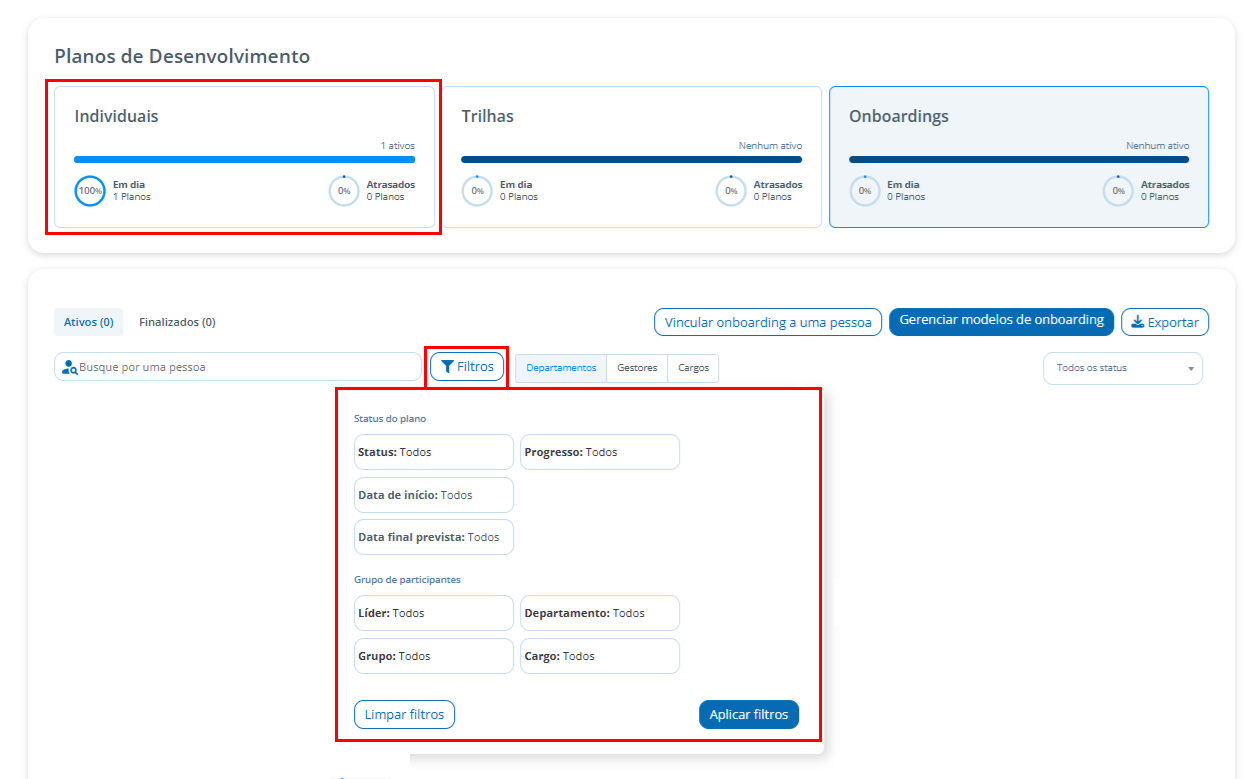The image size is (1257, 779).
Task: Select the Trilhas card title
Action: [x=487, y=116]
